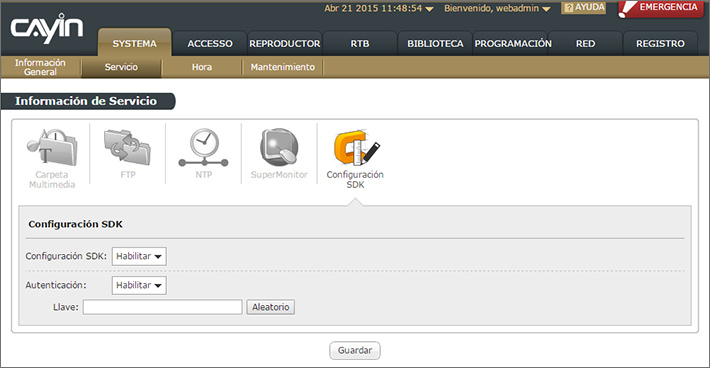Open the BIBLIOTECA tab

point(435,43)
